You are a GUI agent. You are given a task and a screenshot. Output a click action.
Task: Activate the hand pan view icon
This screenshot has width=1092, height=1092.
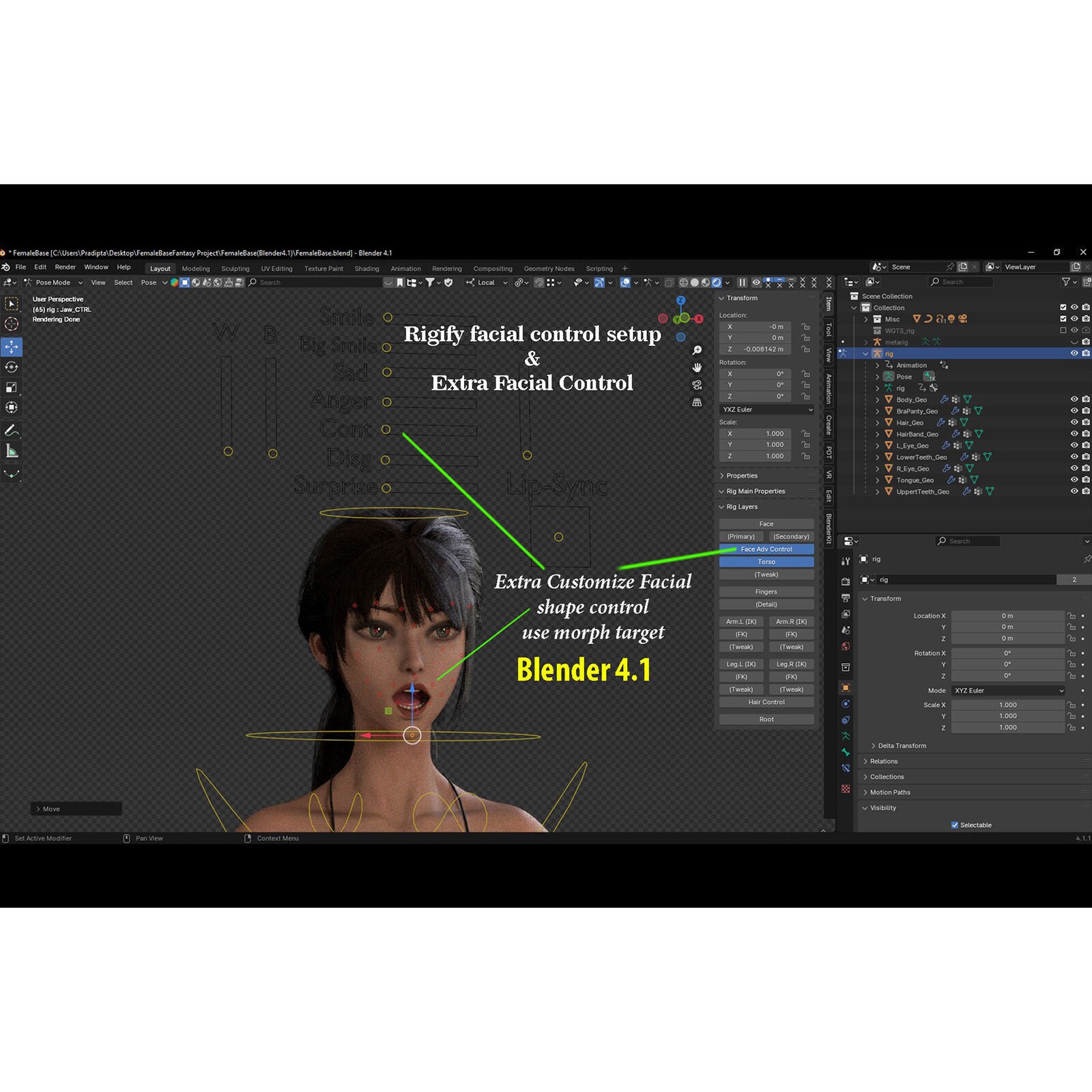(x=697, y=367)
